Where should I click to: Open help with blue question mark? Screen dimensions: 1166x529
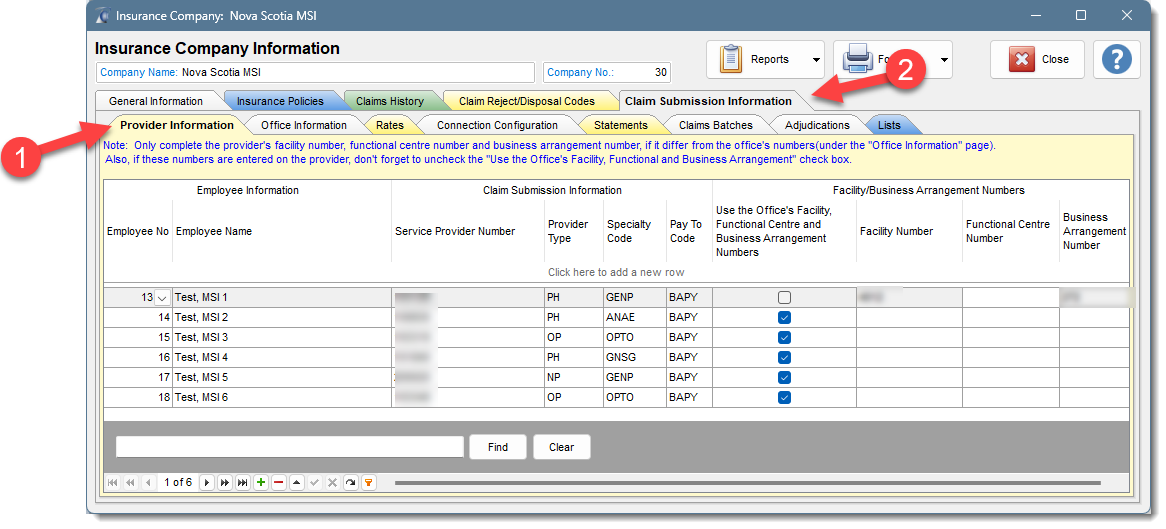1116,60
